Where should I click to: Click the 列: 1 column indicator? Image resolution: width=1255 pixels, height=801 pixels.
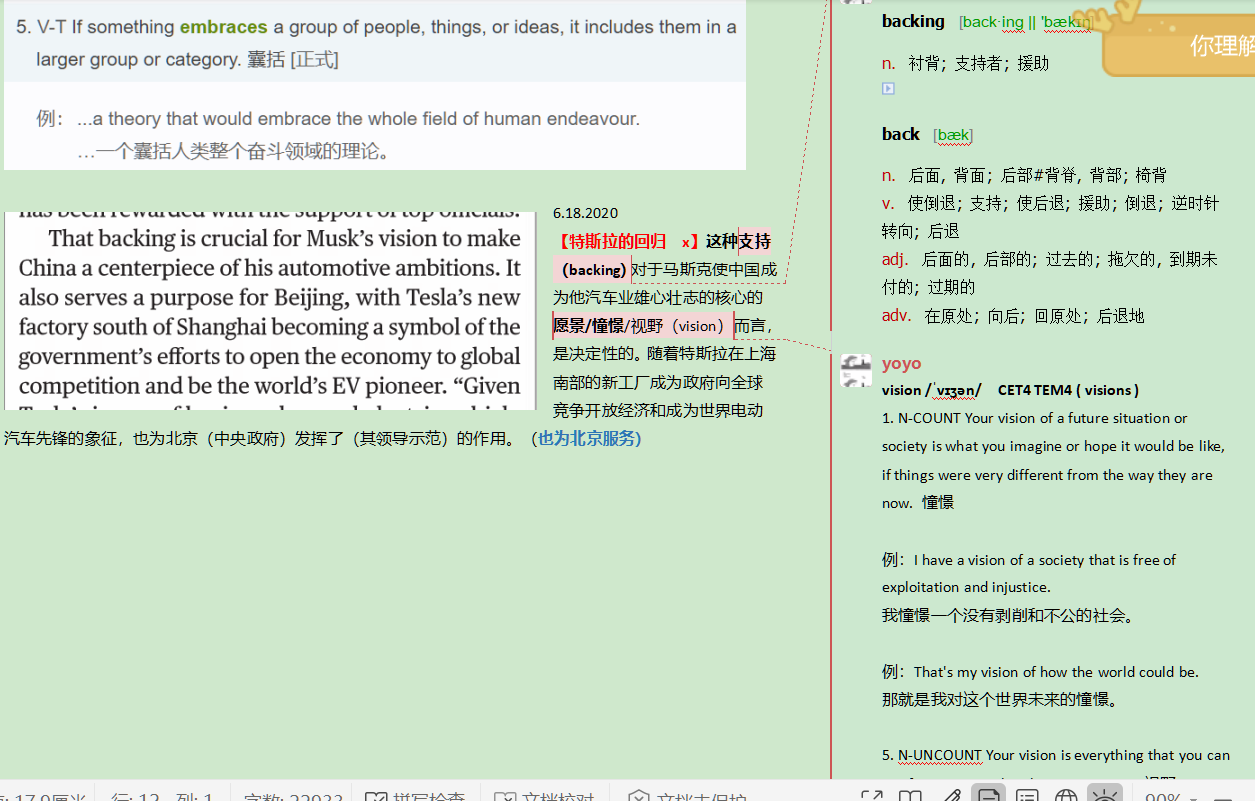point(195,797)
